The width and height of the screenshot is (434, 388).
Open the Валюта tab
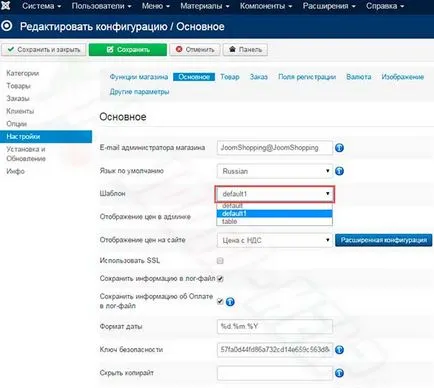coord(359,77)
